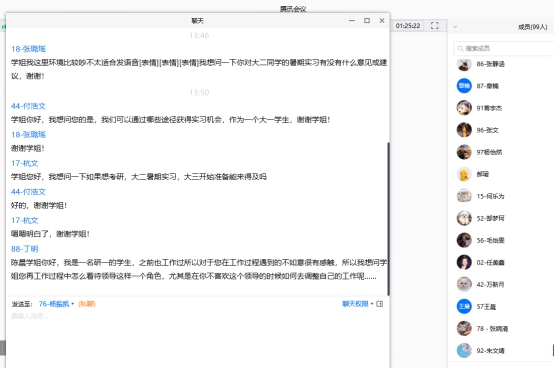Click the dog avatar of member 52
The height and width of the screenshot is (368, 554).
(464, 218)
